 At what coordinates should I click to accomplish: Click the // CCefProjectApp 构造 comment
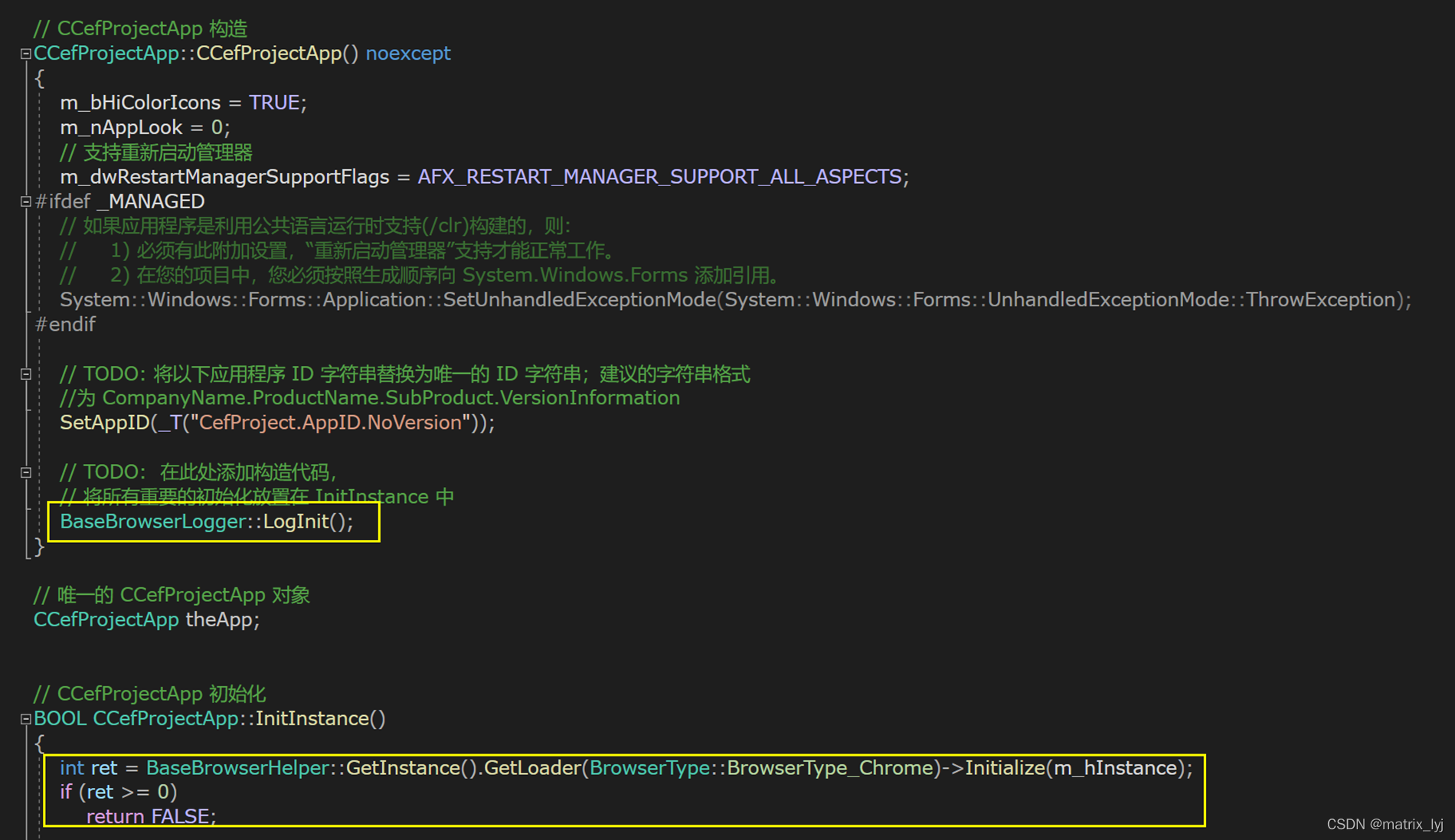(x=141, y=29)
